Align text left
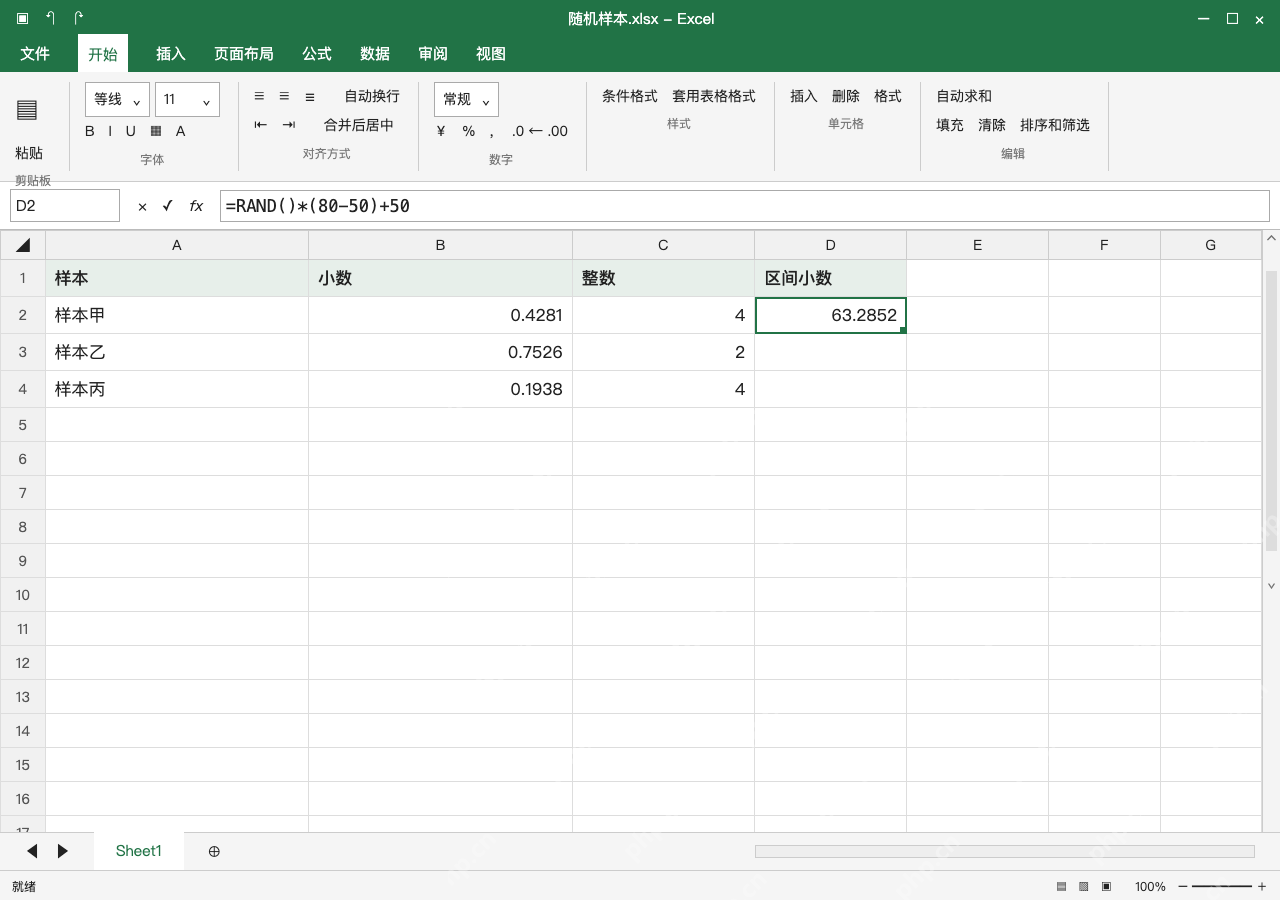The image size is (1280, 900). coord(259,96)
